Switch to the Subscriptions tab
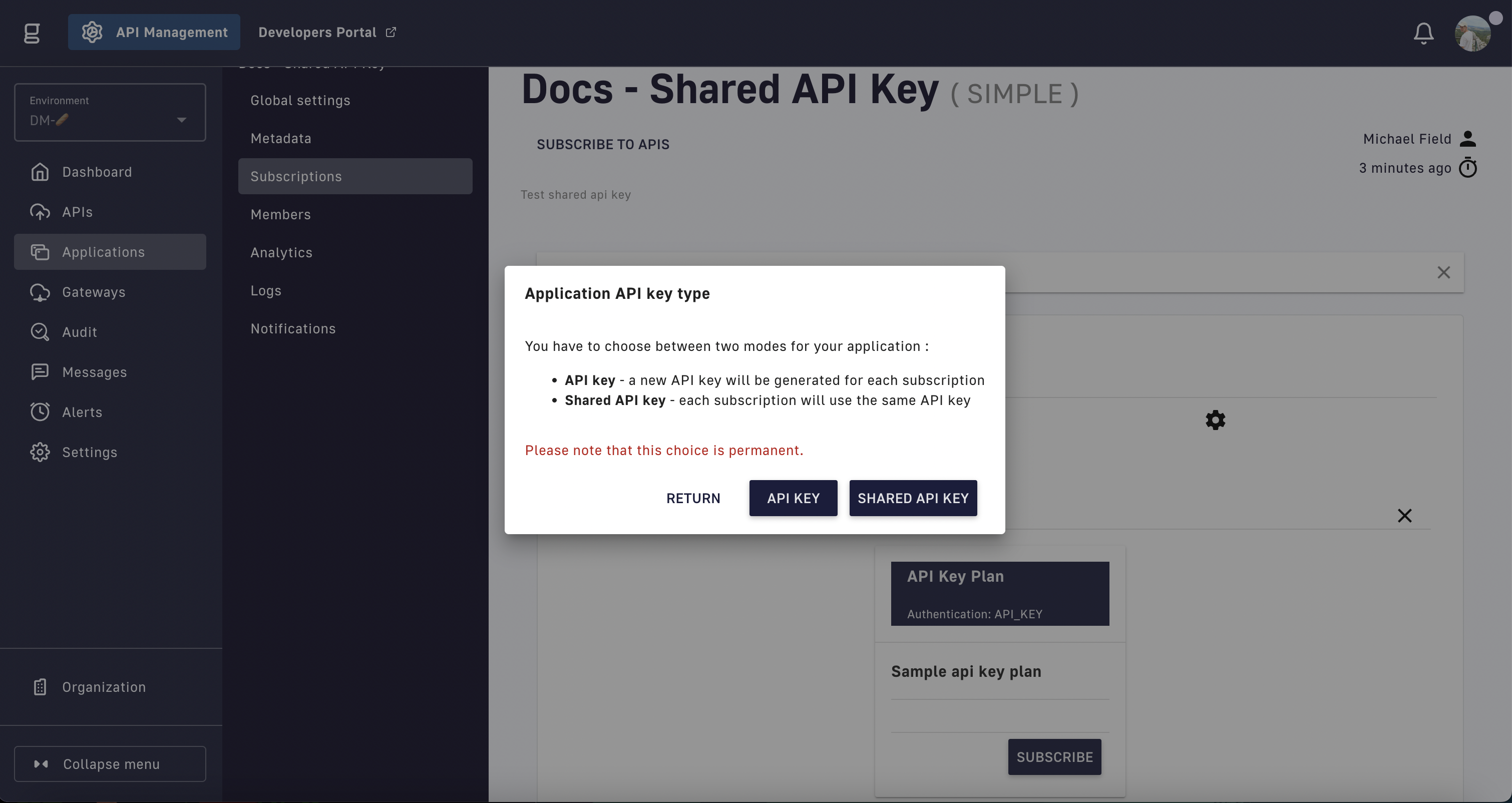Image resolution: width=1512 pixels, height=803 pixels. pos(296,176)
